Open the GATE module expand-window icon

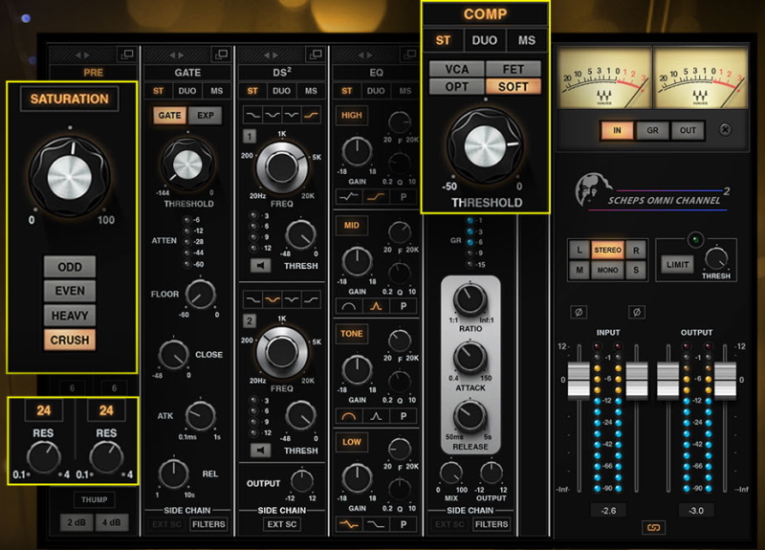221,54
